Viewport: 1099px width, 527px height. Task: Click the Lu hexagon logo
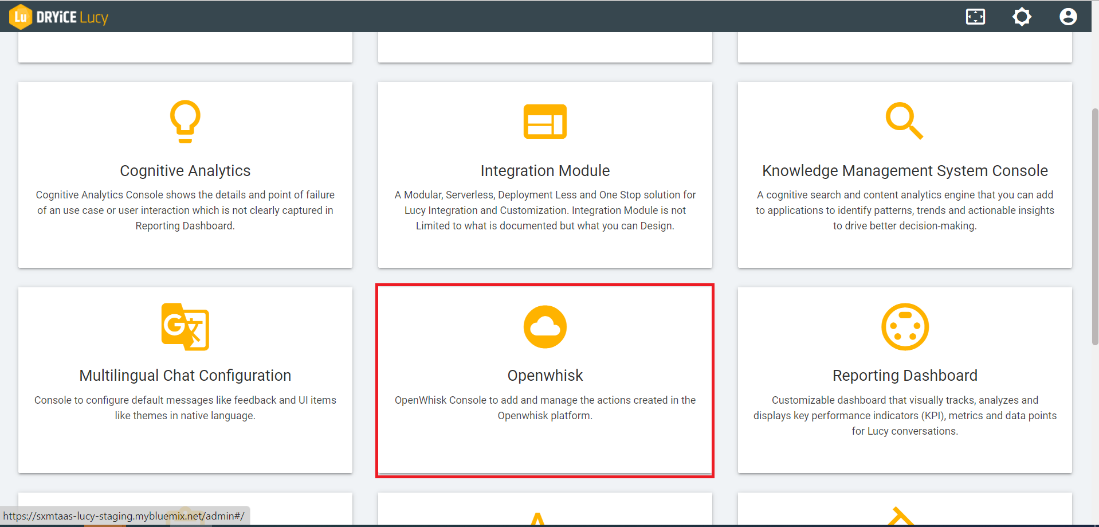point(20,17)
